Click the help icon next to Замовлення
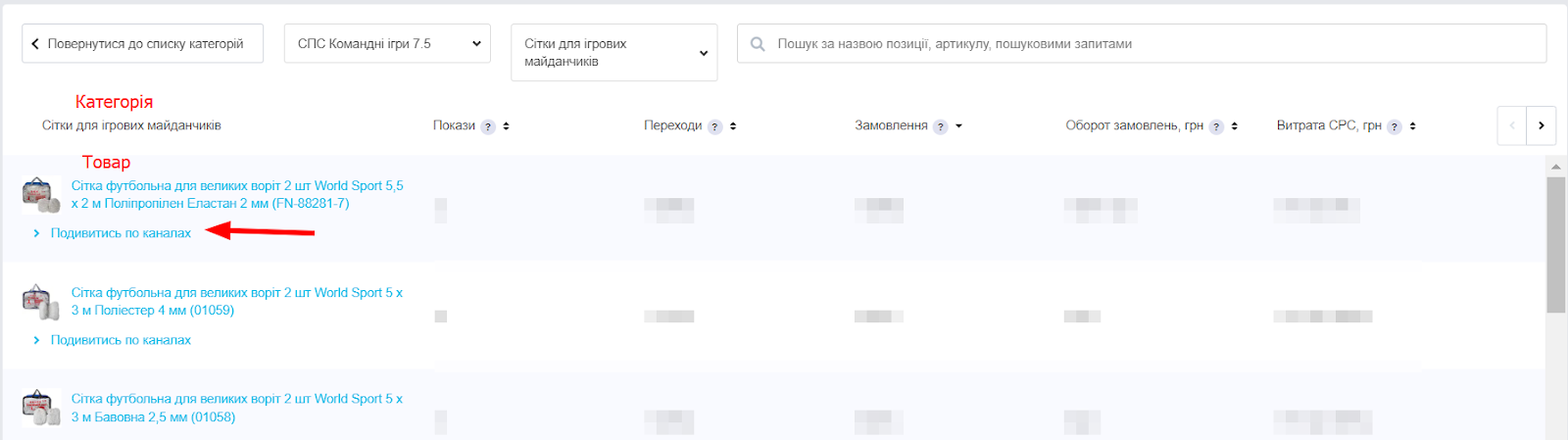The width and height of the screenshot is (1568, 440). pyautogui.click(x=941, y=126)
